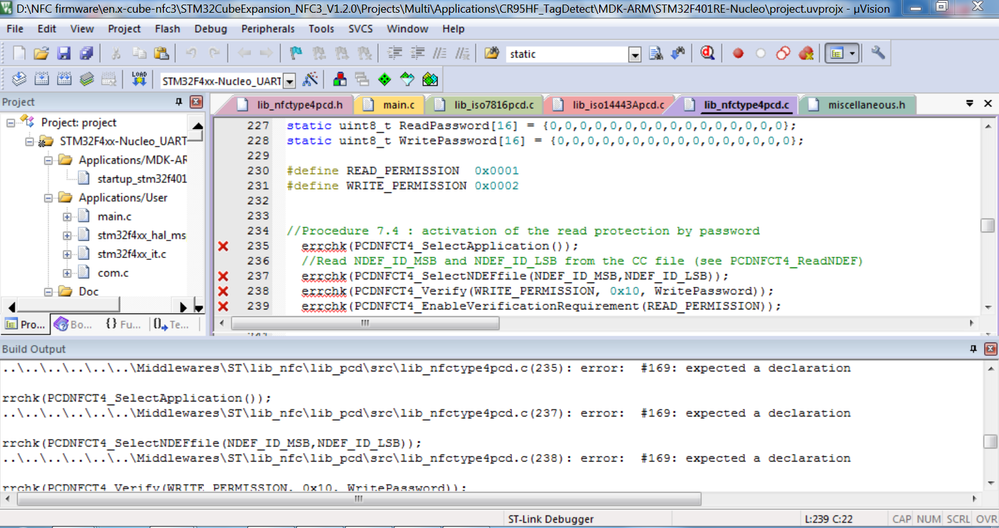Open the editor tabs list dropdown
Viewport: 999px width, 528px height.
pyautogui.click(x=970, y=103)
